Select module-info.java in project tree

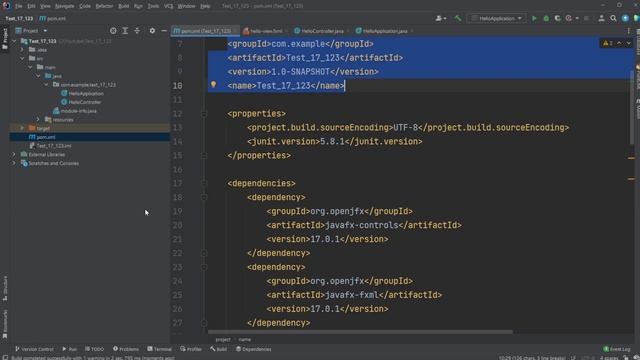[x=78, y=111]
